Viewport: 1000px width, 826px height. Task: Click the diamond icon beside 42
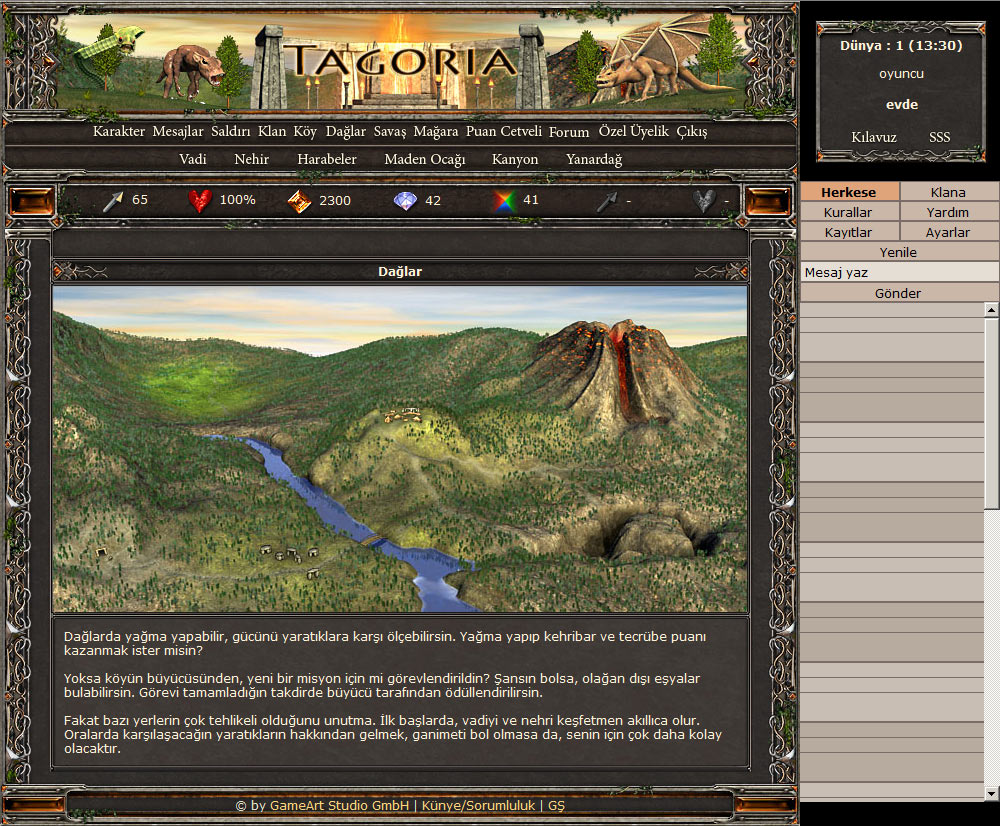(x=405, y=201)
